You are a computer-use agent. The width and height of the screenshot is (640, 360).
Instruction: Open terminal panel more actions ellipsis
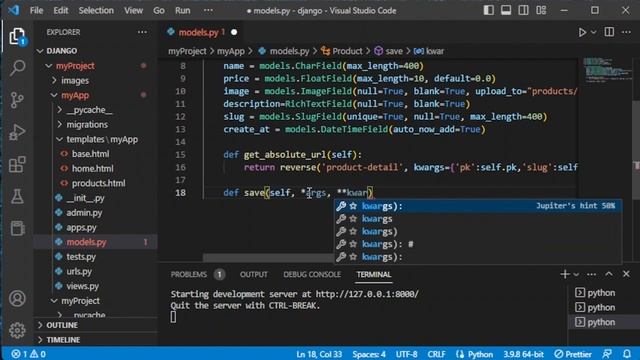(x=591, y=274)
